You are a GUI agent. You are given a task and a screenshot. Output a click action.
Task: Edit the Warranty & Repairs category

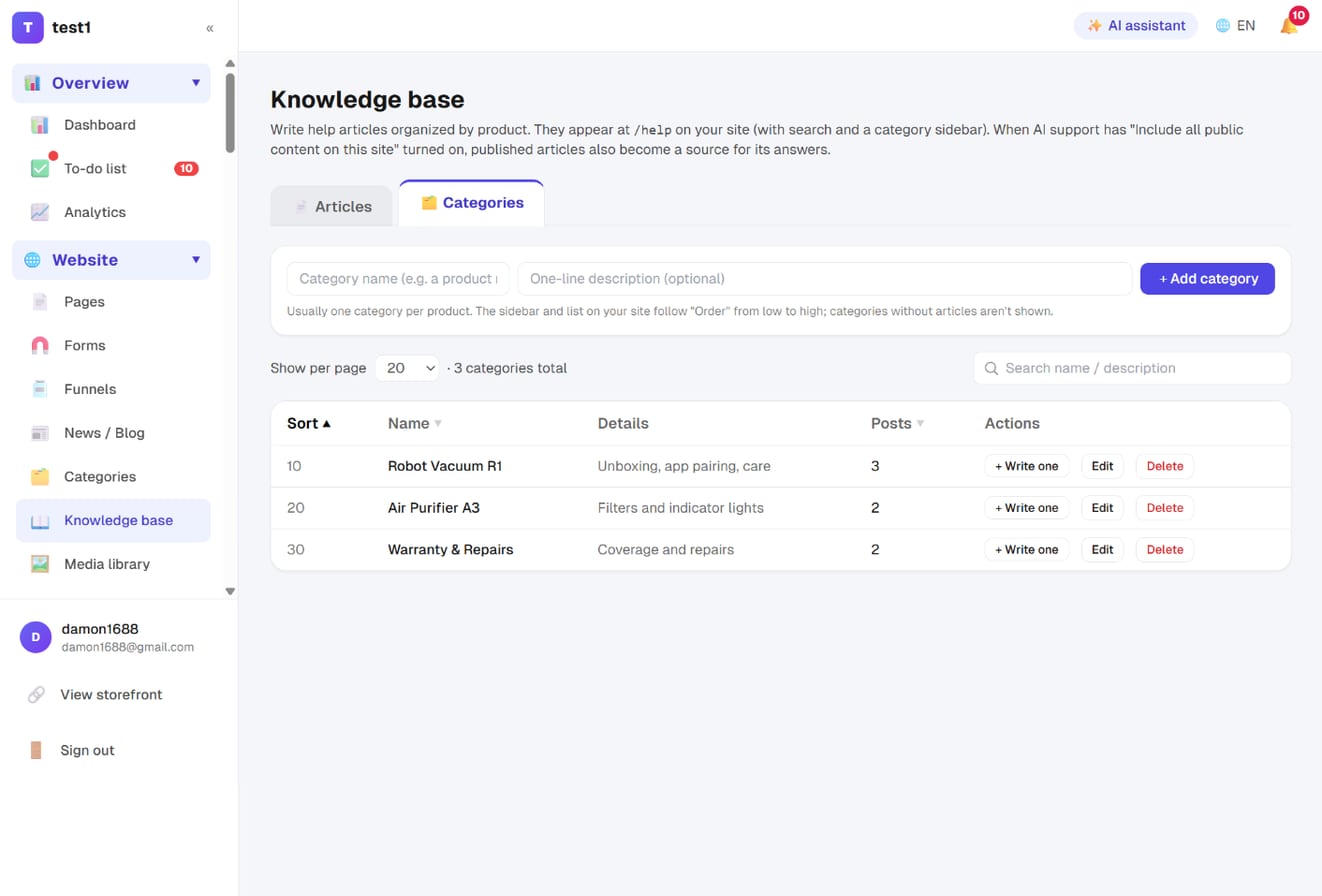pyautogui.click(x=1102, y=550)
